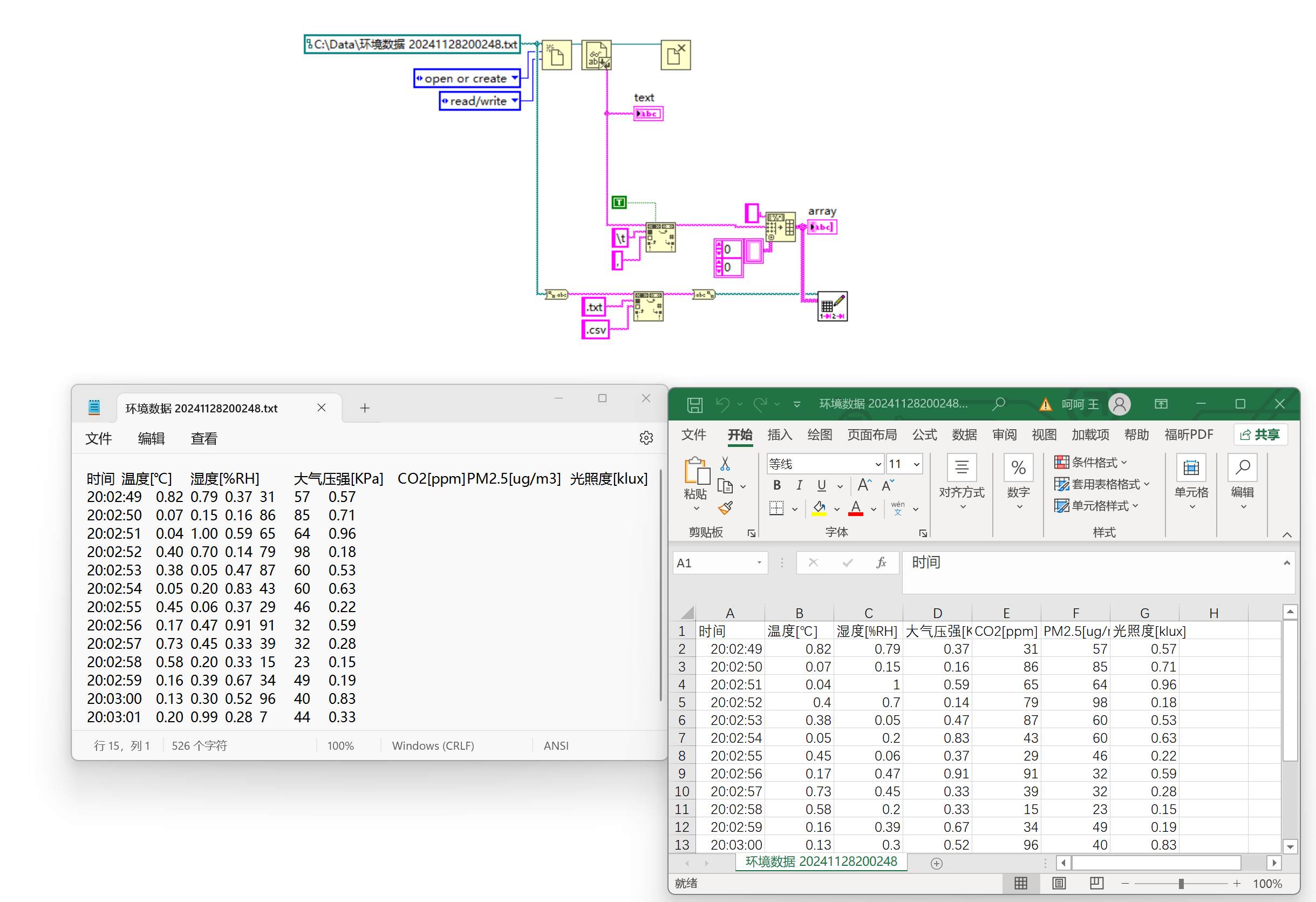Add a new tab in Notepad
The width and height of the screenshot is (1316, 902).
[x=365, y=408]
